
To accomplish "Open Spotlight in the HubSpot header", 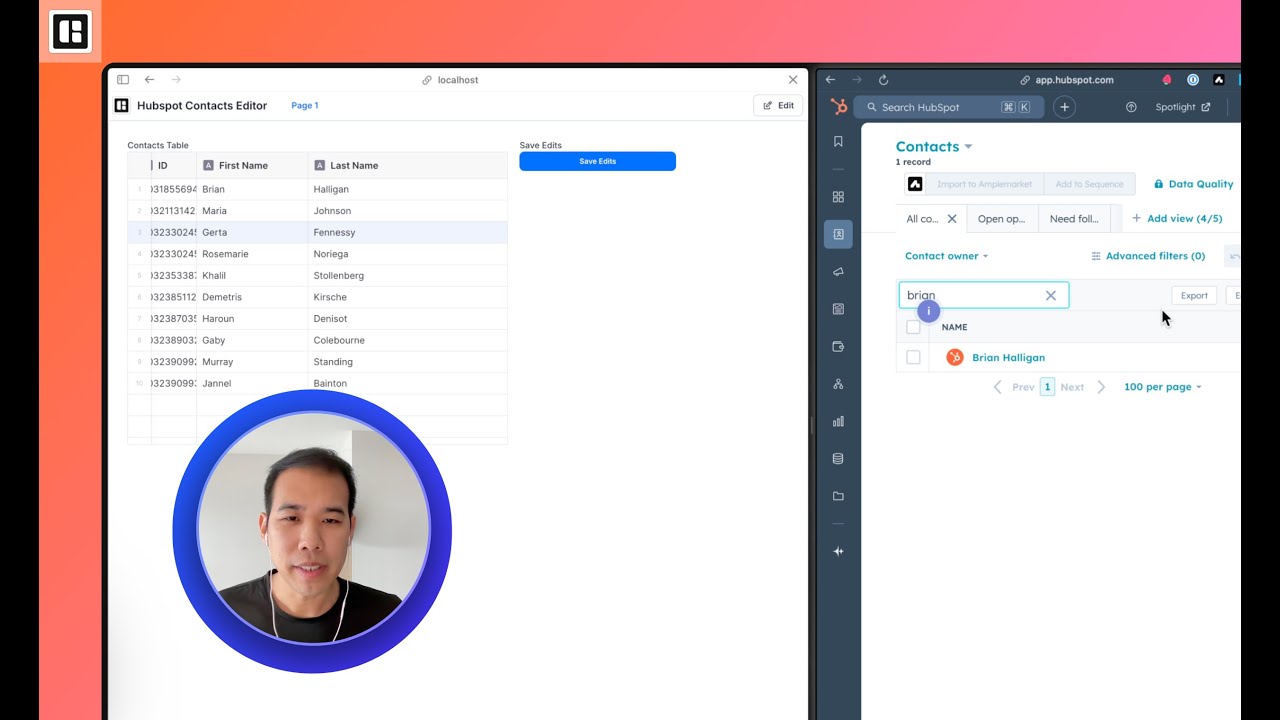I will point(1182,107).
